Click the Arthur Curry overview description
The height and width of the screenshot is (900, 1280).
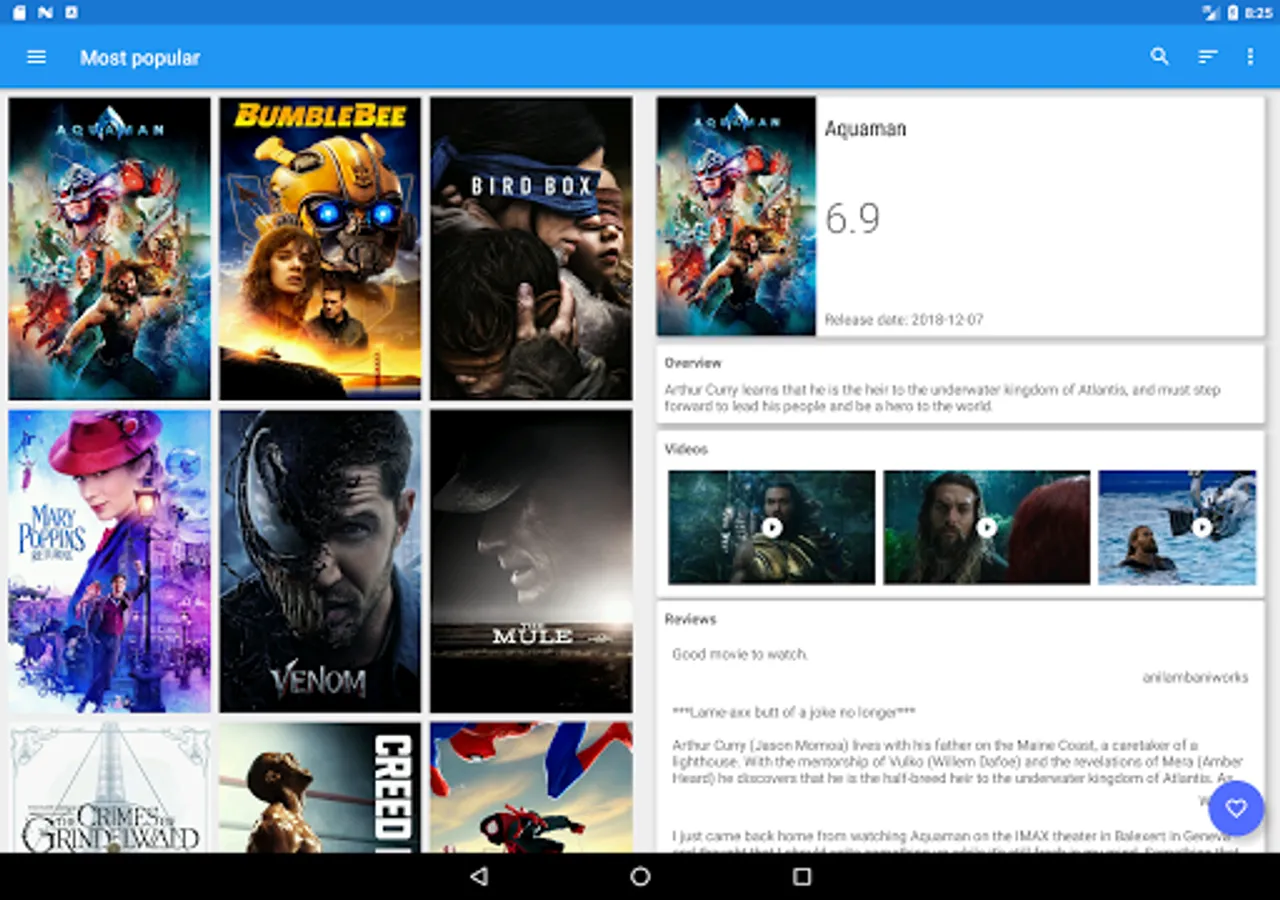[942, 398]
